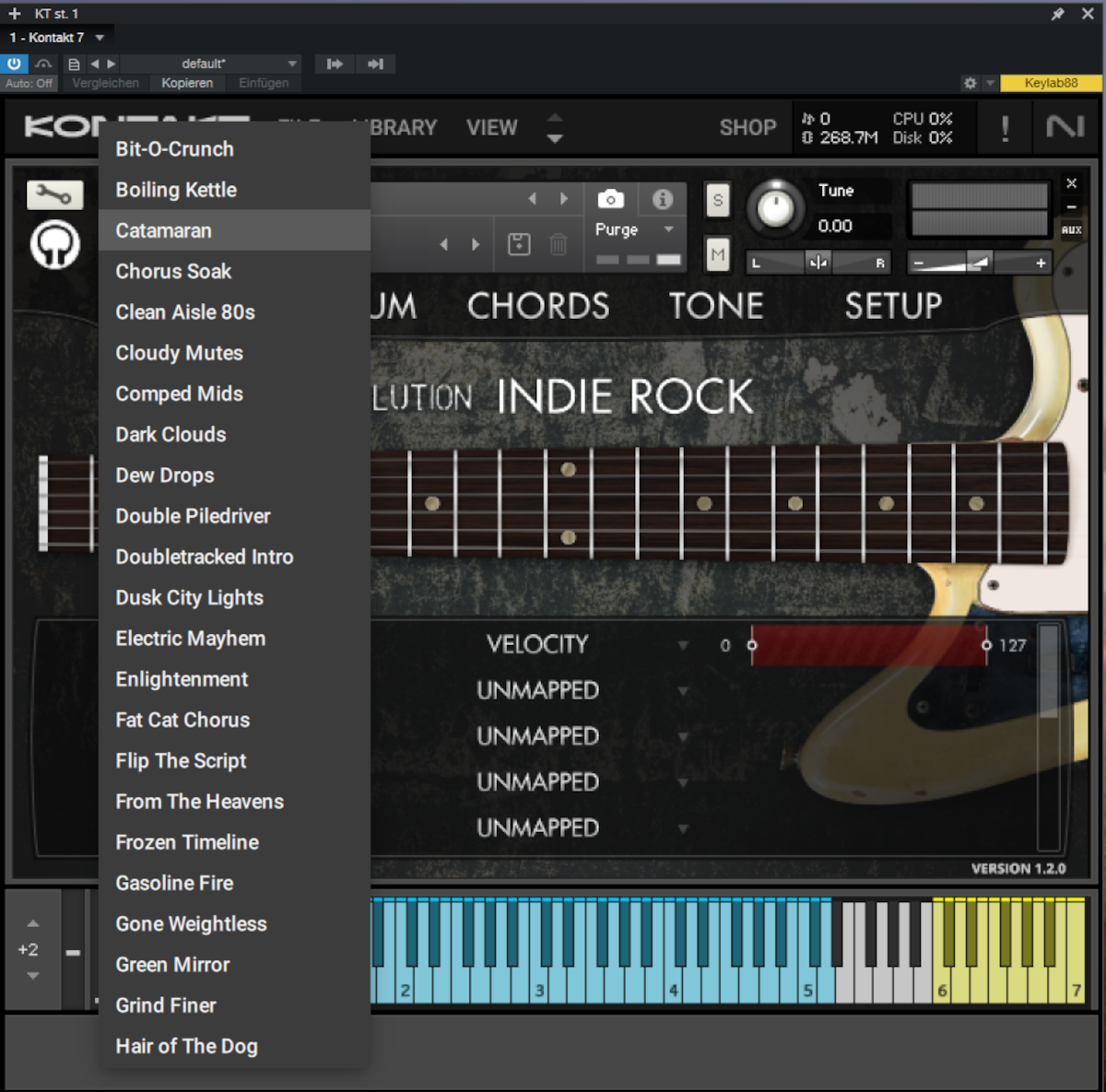Select previous snapshot arrow
Image resolution: width=1106 pixels, height=1092 pixels.
pyautogui.click(x=444, y=244)
